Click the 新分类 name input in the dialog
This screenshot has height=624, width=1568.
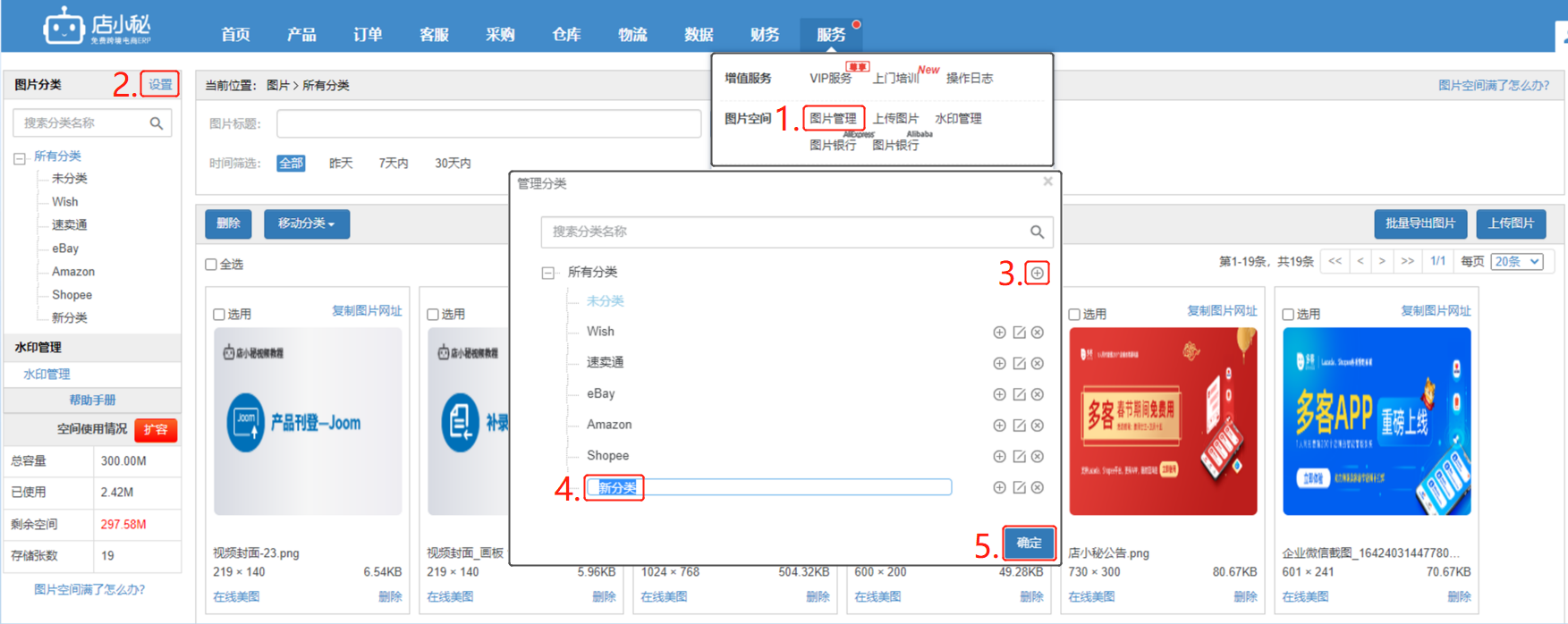(768, 488)
